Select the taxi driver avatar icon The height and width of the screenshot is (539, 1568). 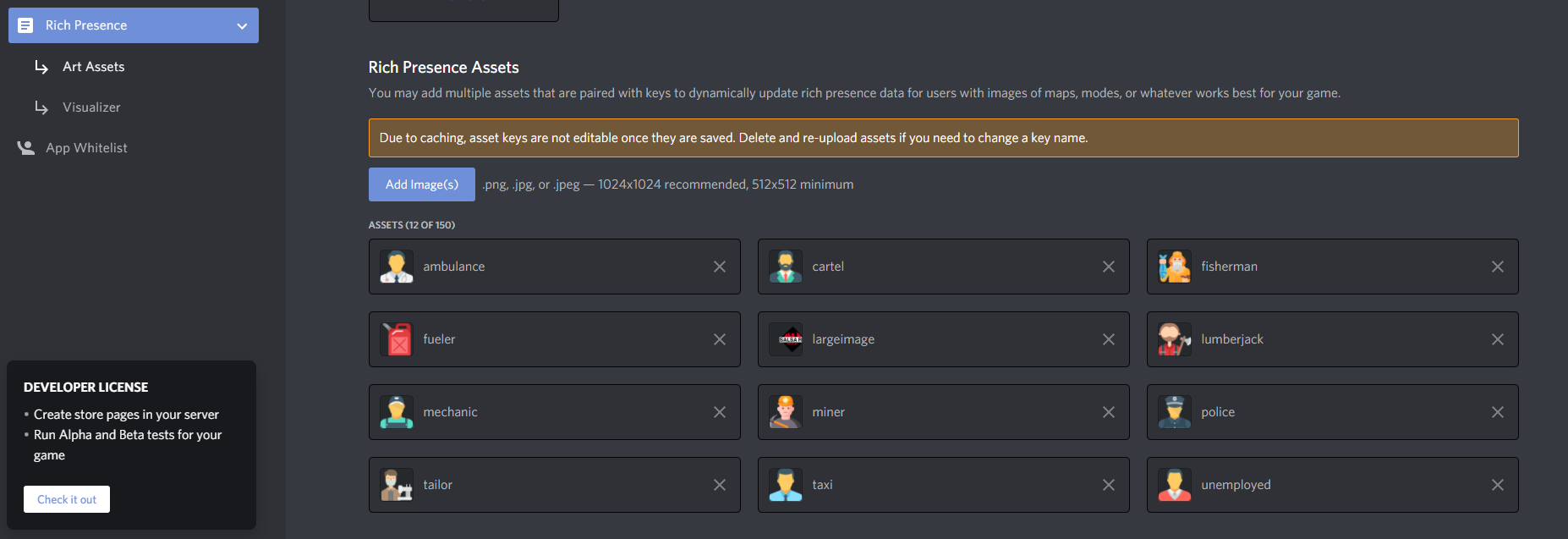click(x=786, y=485)
